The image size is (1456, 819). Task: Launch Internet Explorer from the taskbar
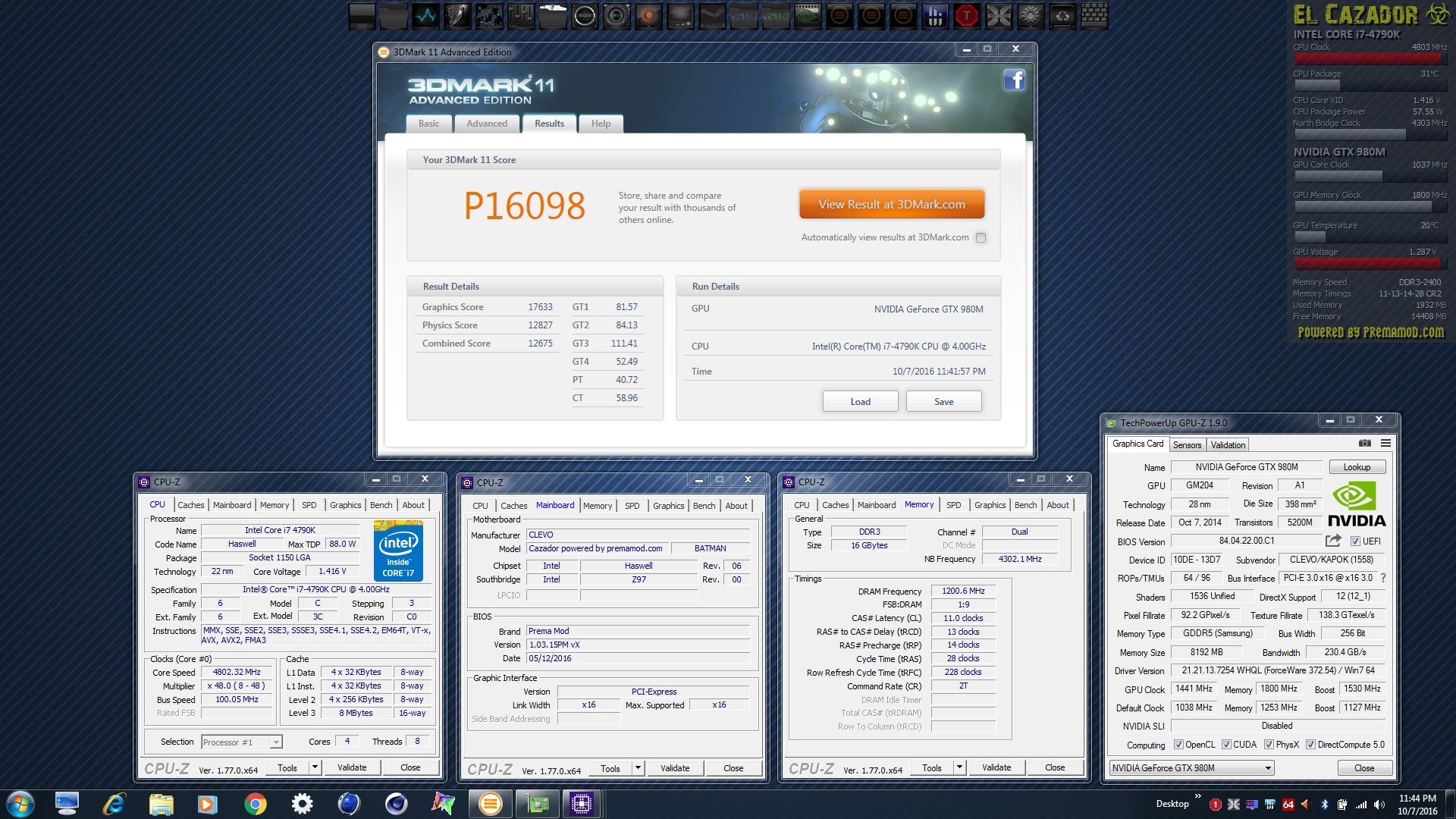[114, 804]
